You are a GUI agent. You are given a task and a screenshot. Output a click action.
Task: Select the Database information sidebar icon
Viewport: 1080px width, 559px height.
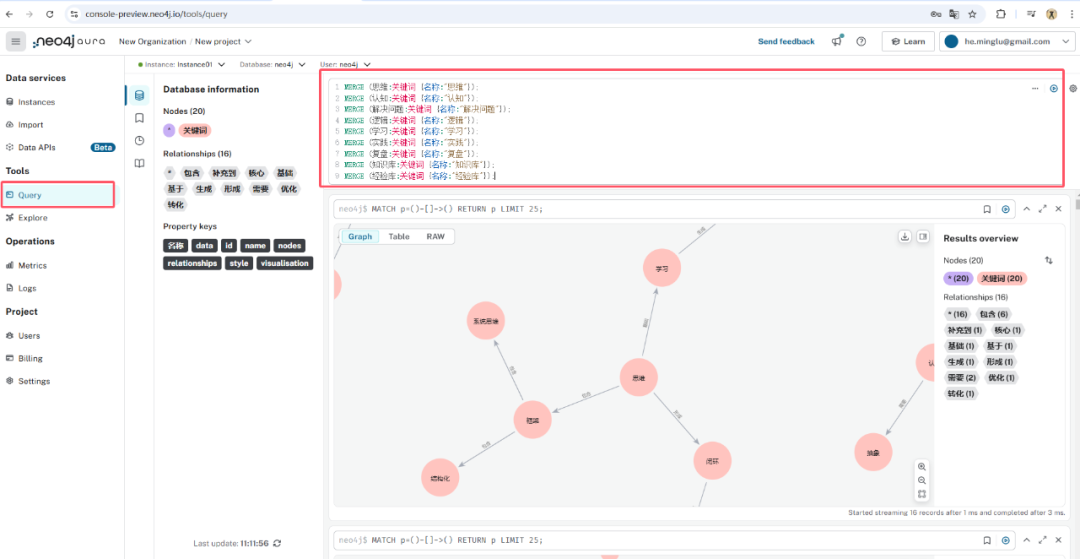coord(140,96)
